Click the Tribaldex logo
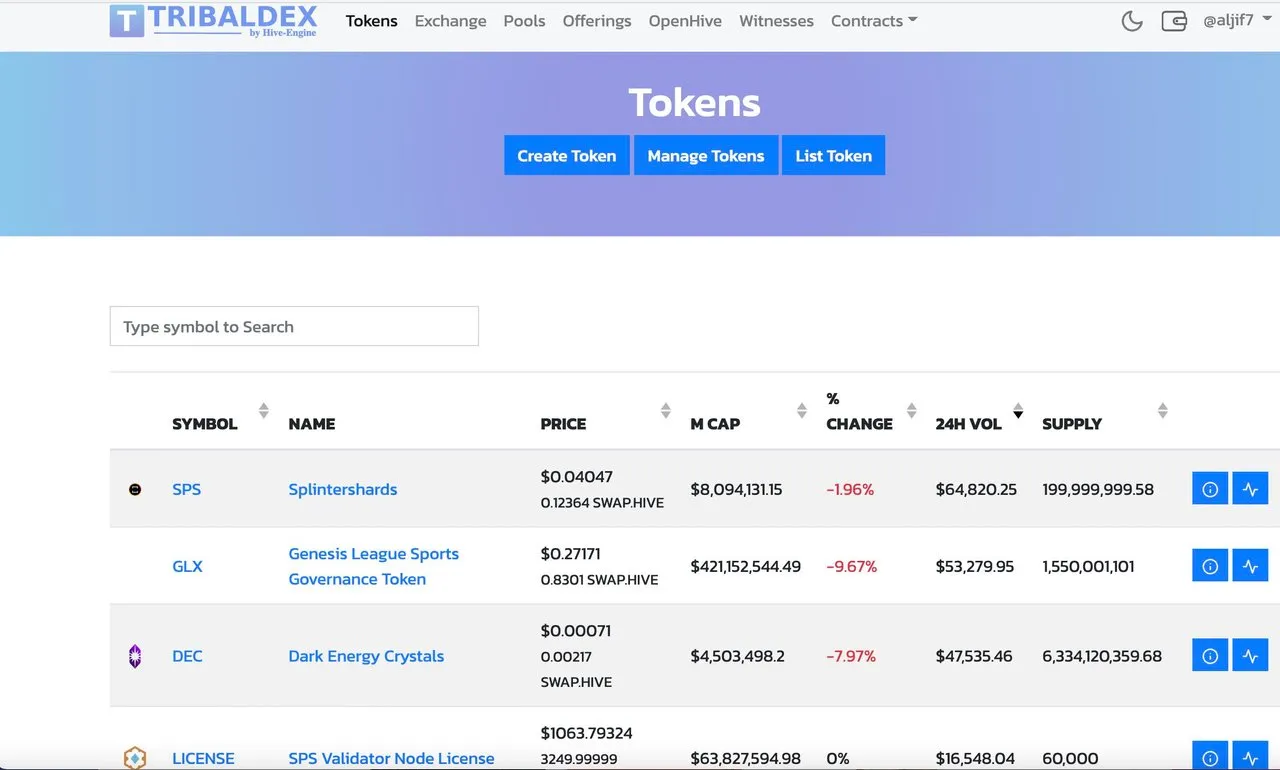This screenshot has width=1280, height=770. click(214, 20)
